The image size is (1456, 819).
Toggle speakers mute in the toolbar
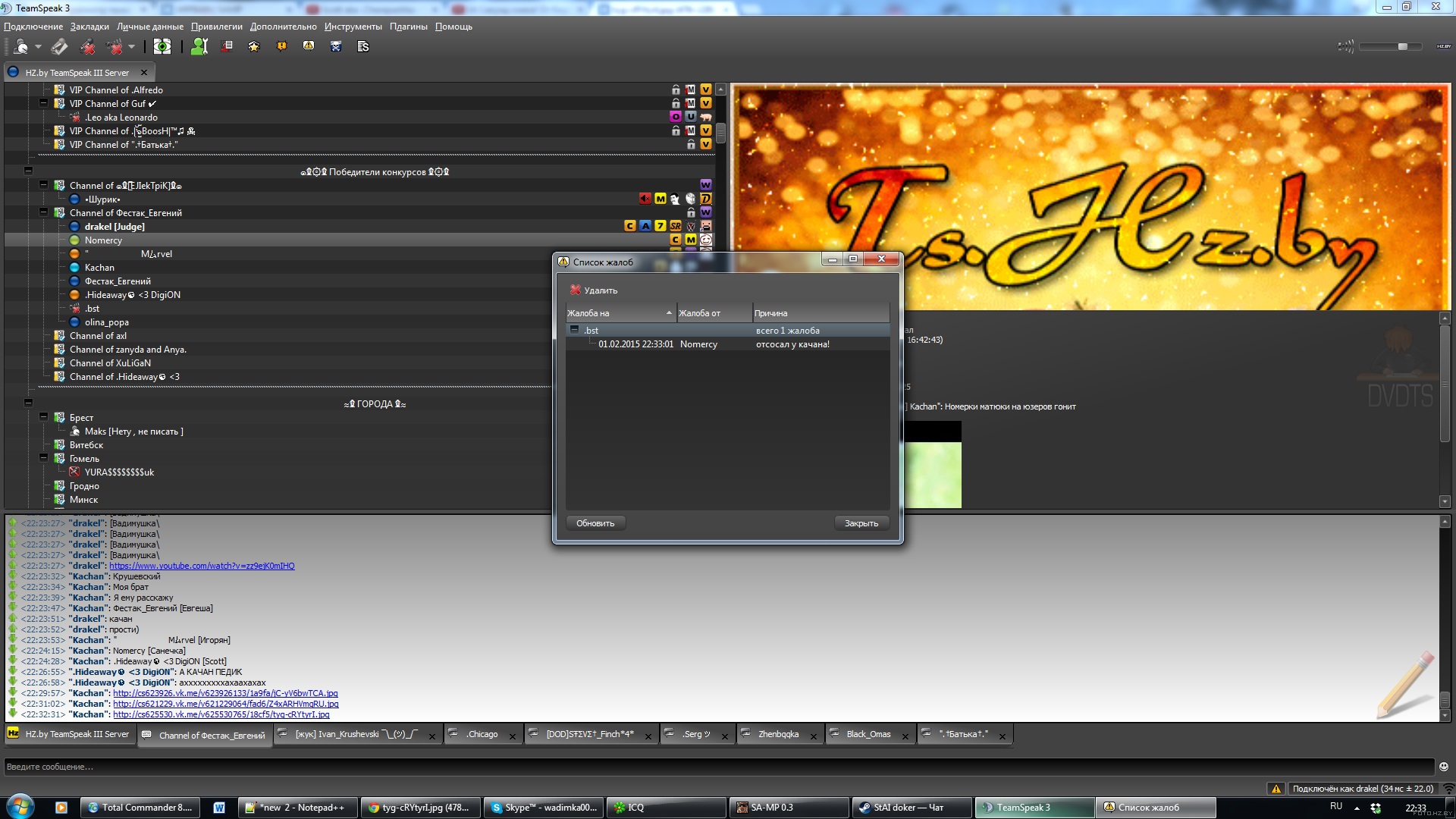(115, 47)
